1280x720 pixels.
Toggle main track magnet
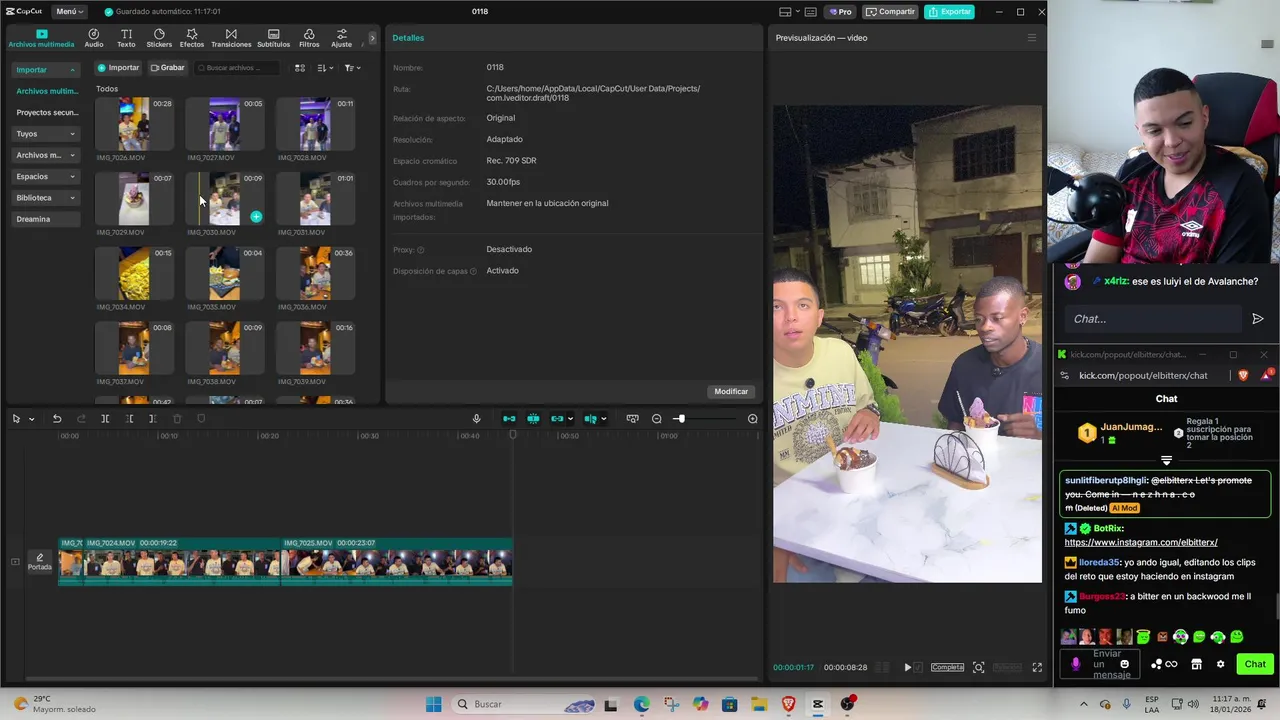point(509,419)
